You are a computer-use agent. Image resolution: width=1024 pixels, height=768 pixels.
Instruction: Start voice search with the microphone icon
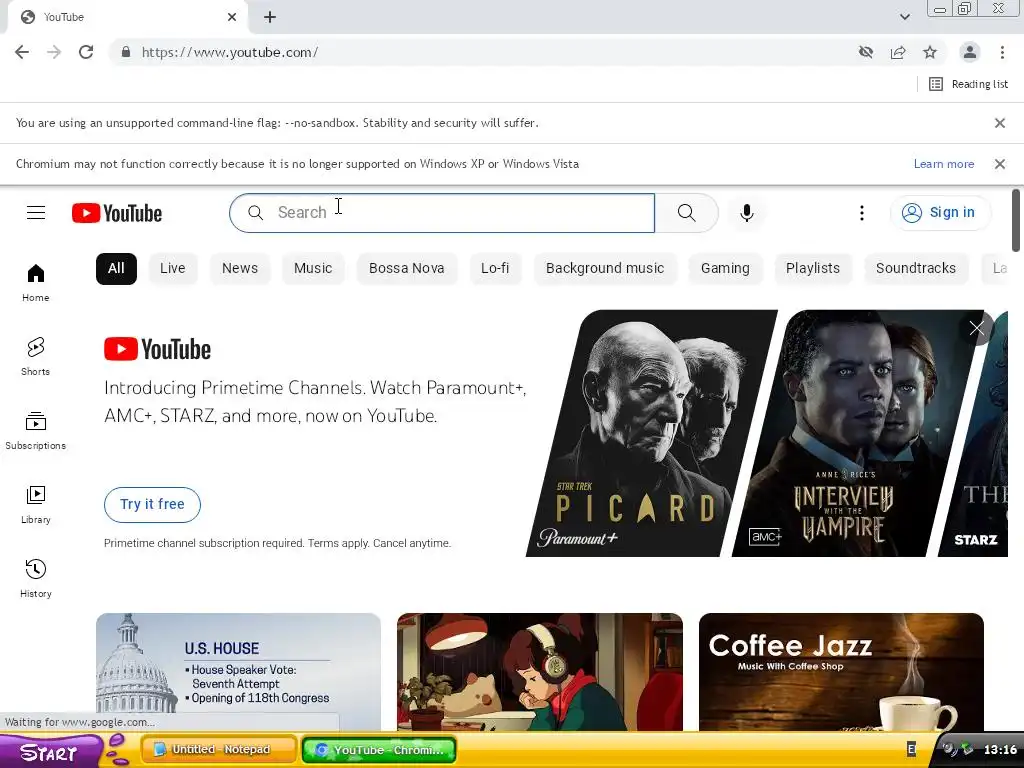[x=746, y=212]
